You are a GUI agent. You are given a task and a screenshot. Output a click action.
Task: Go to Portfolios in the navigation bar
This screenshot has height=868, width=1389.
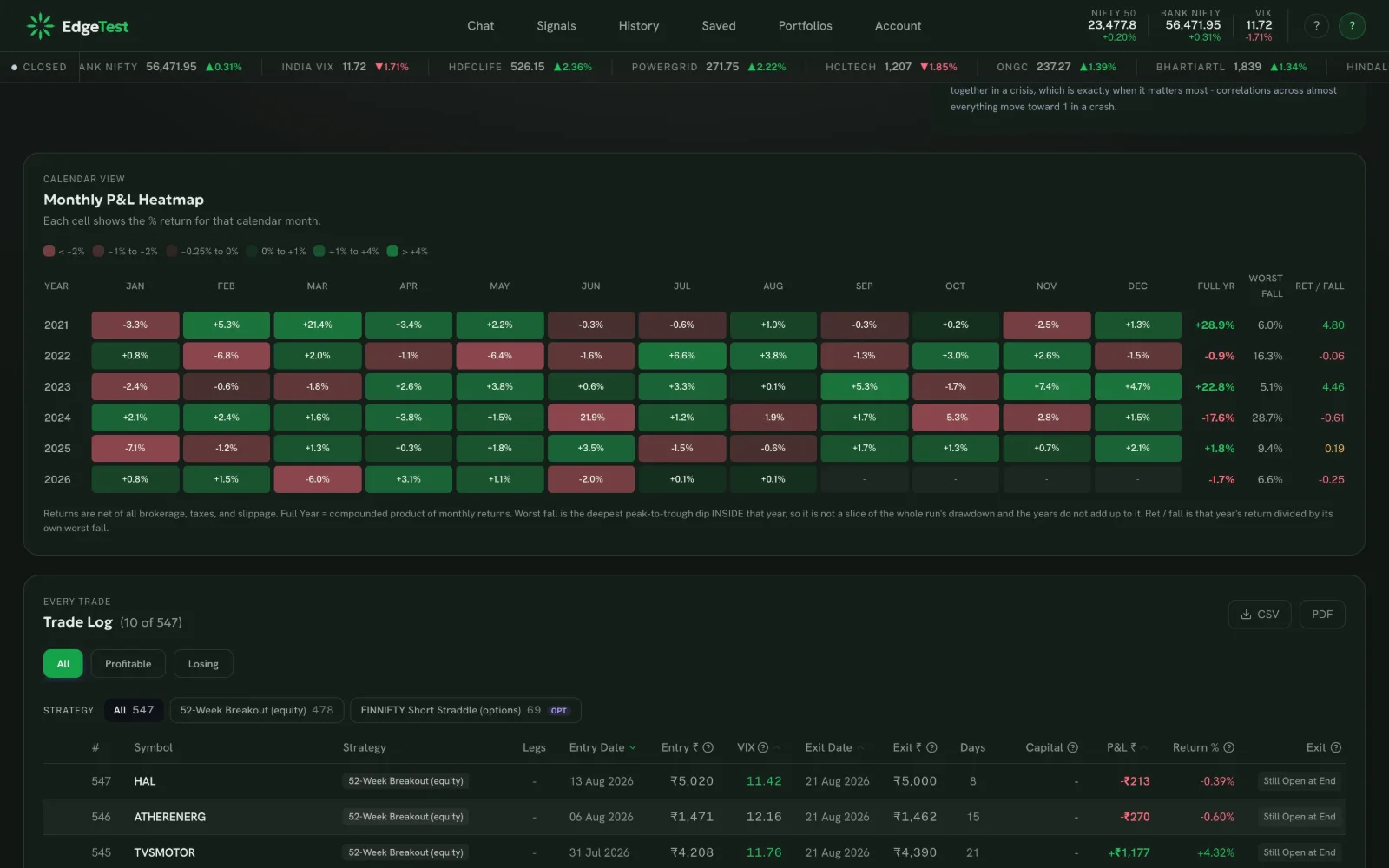pos(805,26)
